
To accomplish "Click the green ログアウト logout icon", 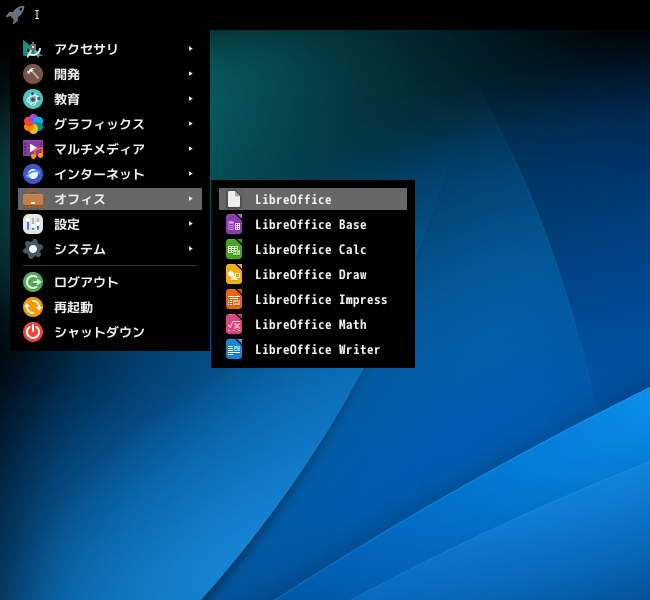I will pos(33,282).
